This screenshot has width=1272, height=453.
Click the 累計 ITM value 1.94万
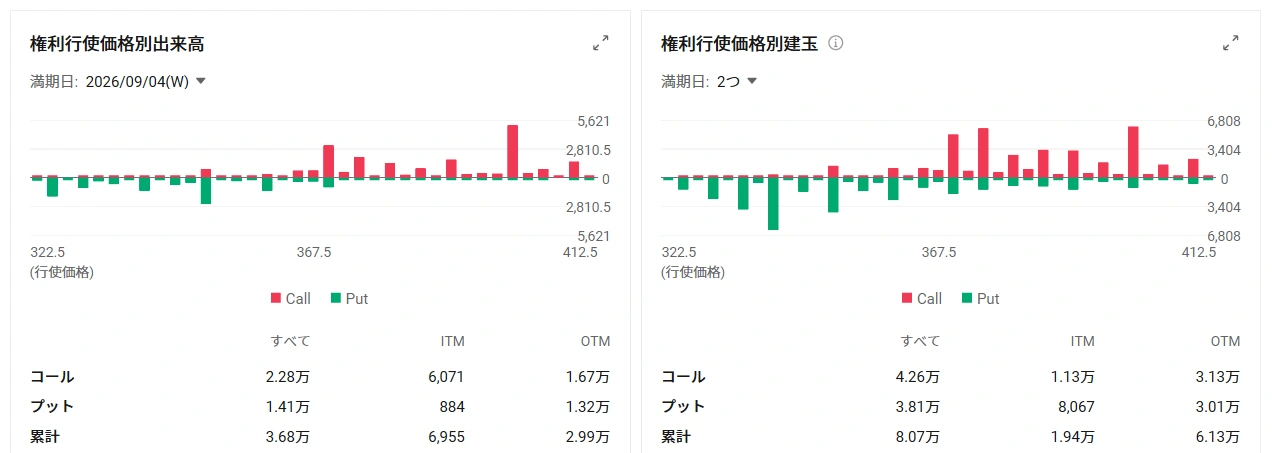(1073, 436)
